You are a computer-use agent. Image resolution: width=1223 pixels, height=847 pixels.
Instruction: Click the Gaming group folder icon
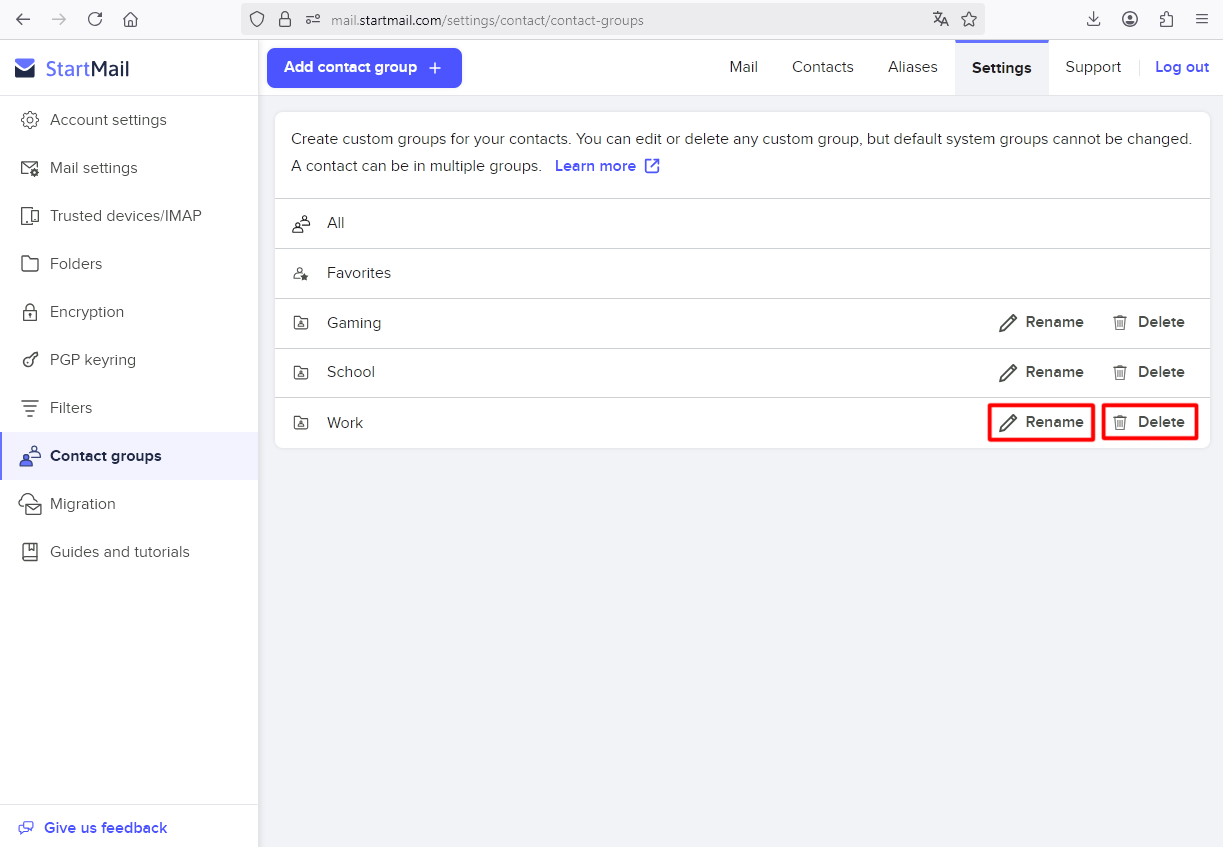(301, 323)
